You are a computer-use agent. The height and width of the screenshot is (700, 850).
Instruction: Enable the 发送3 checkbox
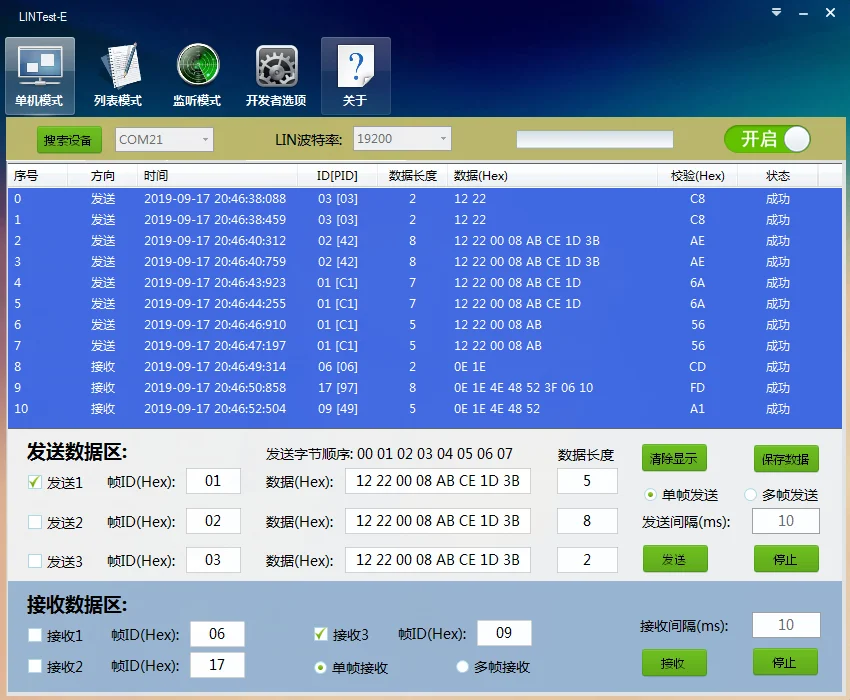tap(35, 561)
